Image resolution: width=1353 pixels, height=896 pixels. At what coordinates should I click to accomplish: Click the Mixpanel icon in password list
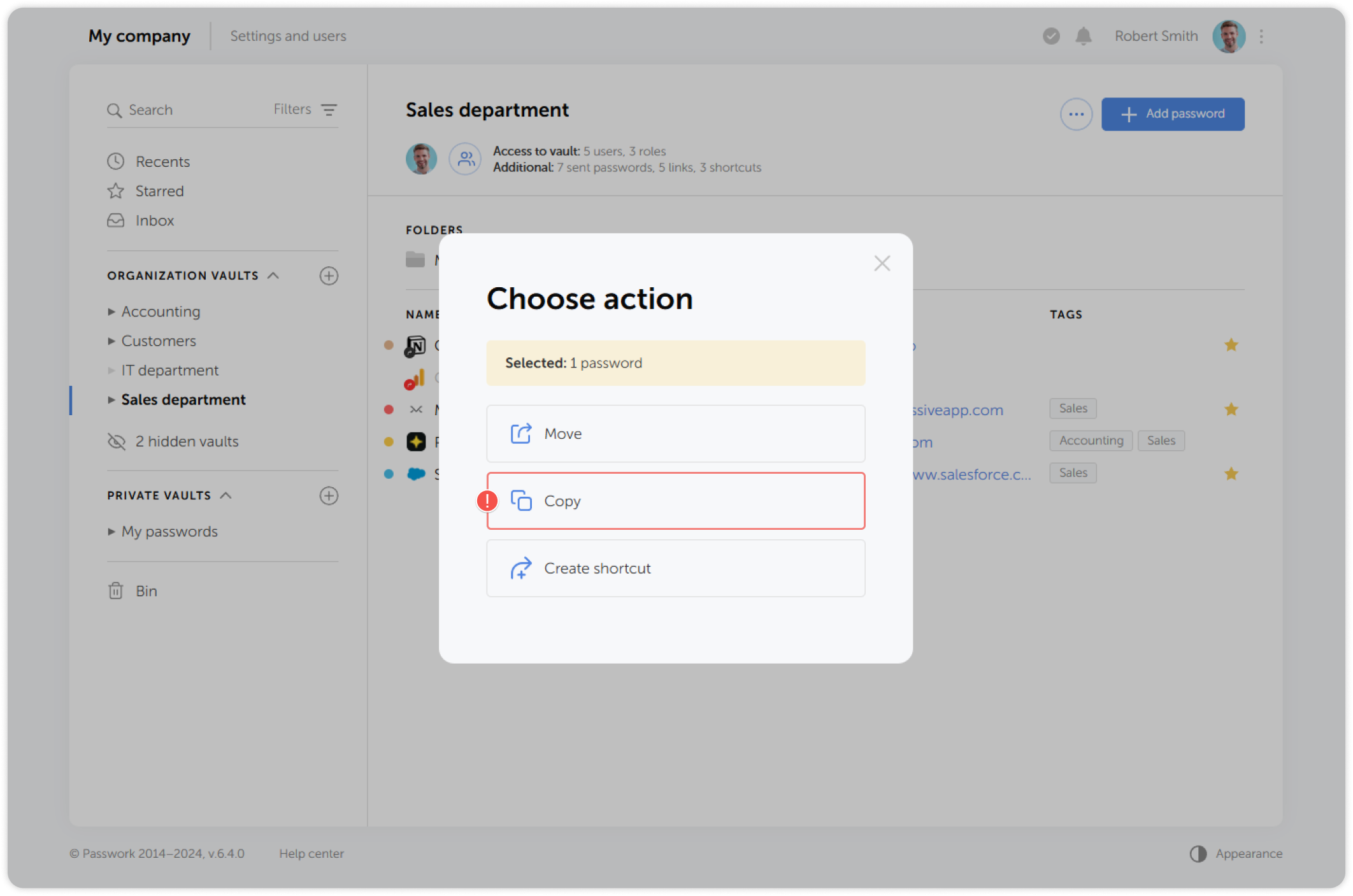[x=416, y=409]
